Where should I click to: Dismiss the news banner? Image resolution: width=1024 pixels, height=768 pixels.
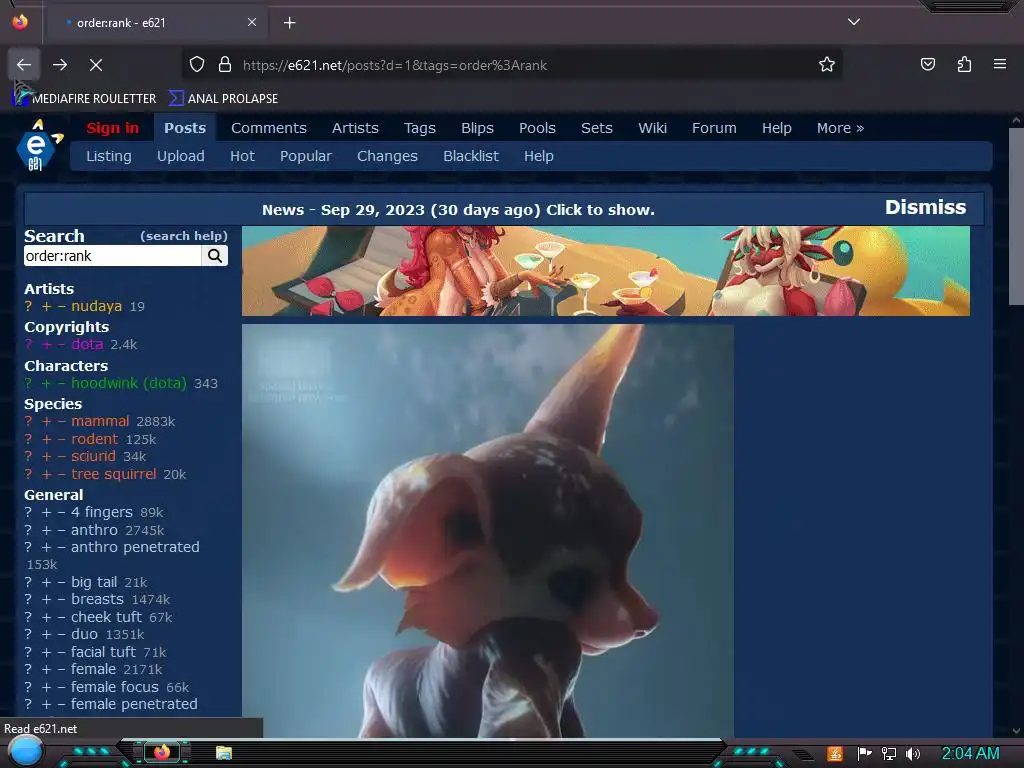pos(925,207)
